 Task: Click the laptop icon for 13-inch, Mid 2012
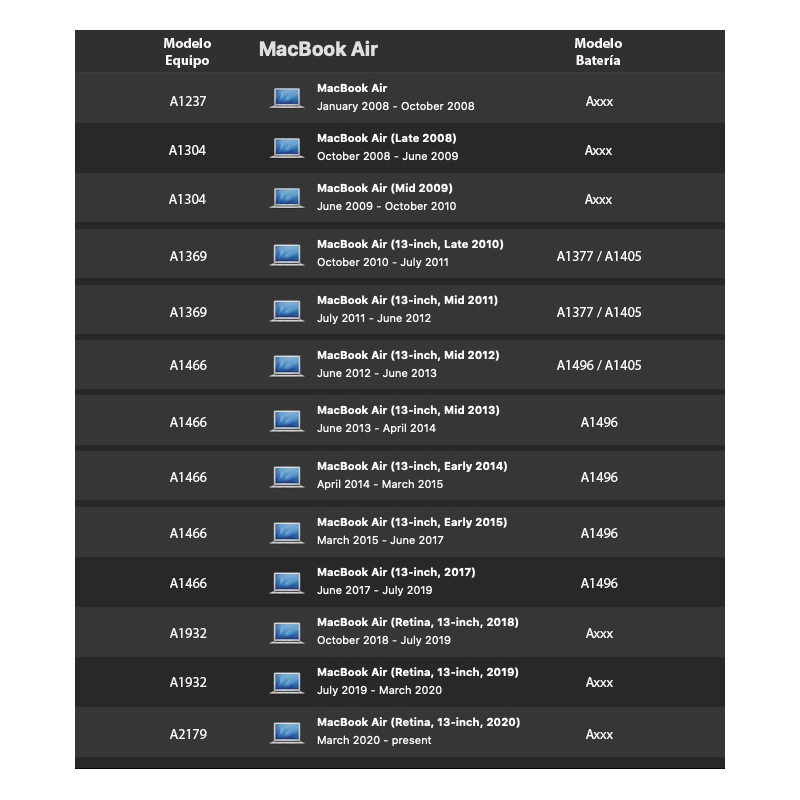coord(287,365)
